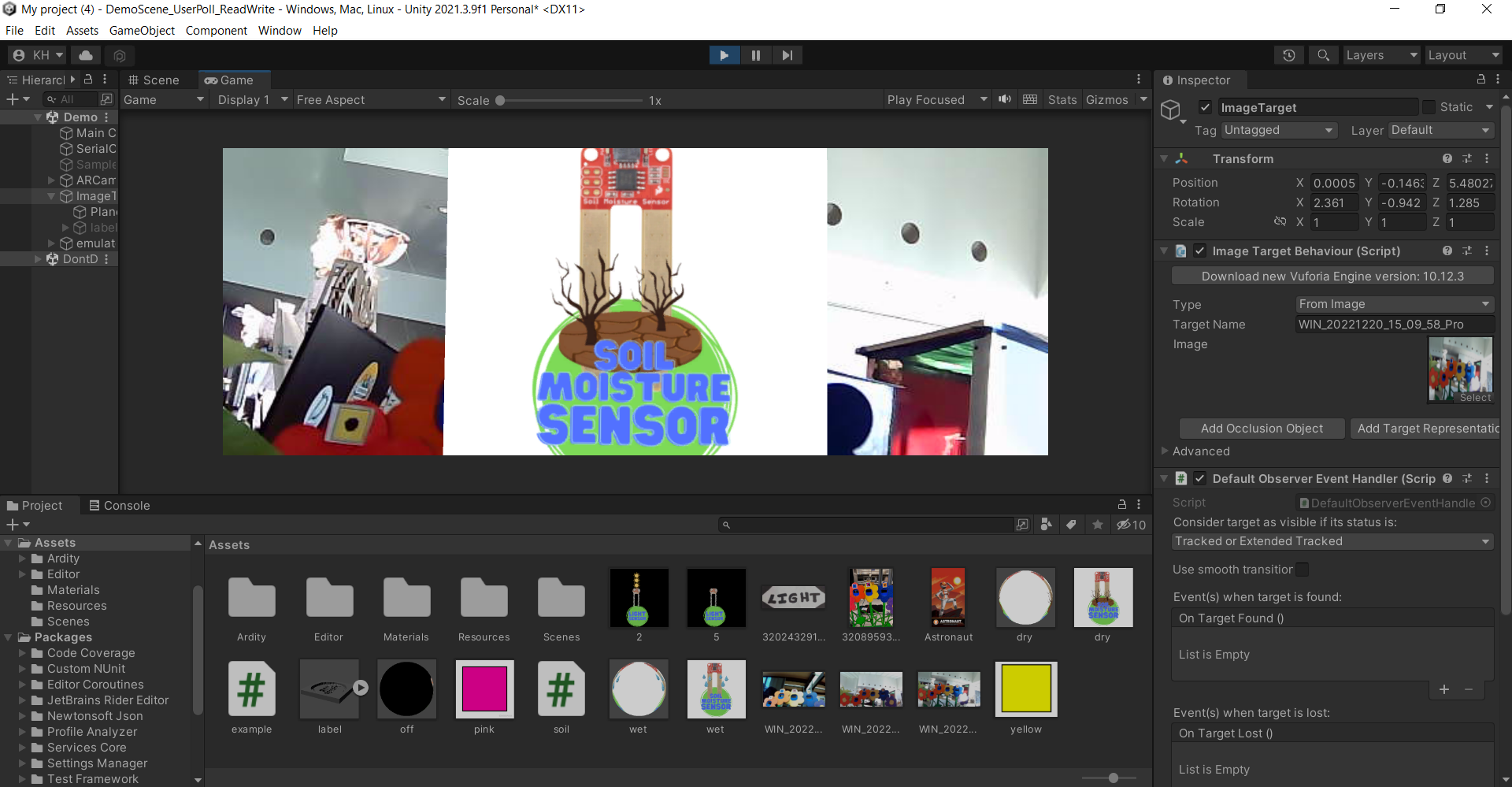Viewport: 1512px width, 787px height.
Task: Open the GameObject menu
Action: (142, 31)
